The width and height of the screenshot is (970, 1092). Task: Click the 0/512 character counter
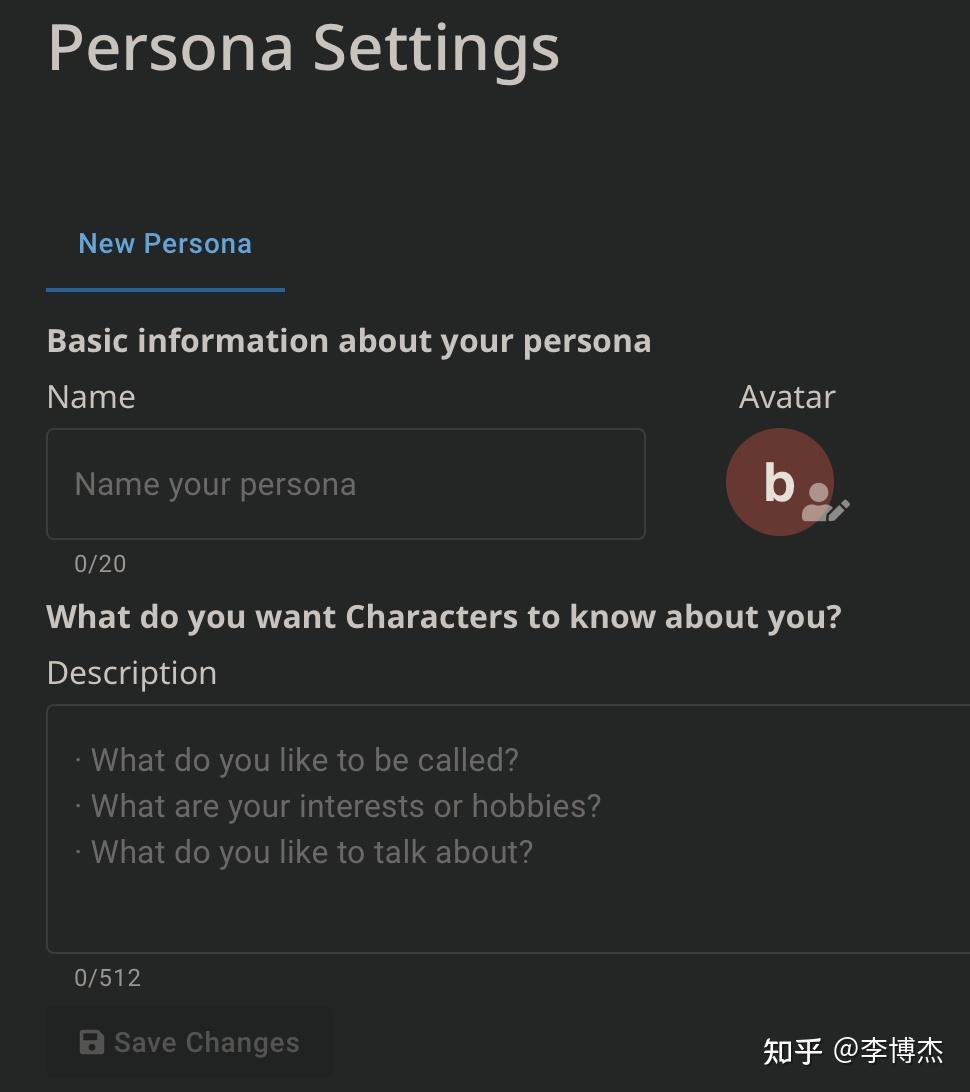[x=105, y=977]
